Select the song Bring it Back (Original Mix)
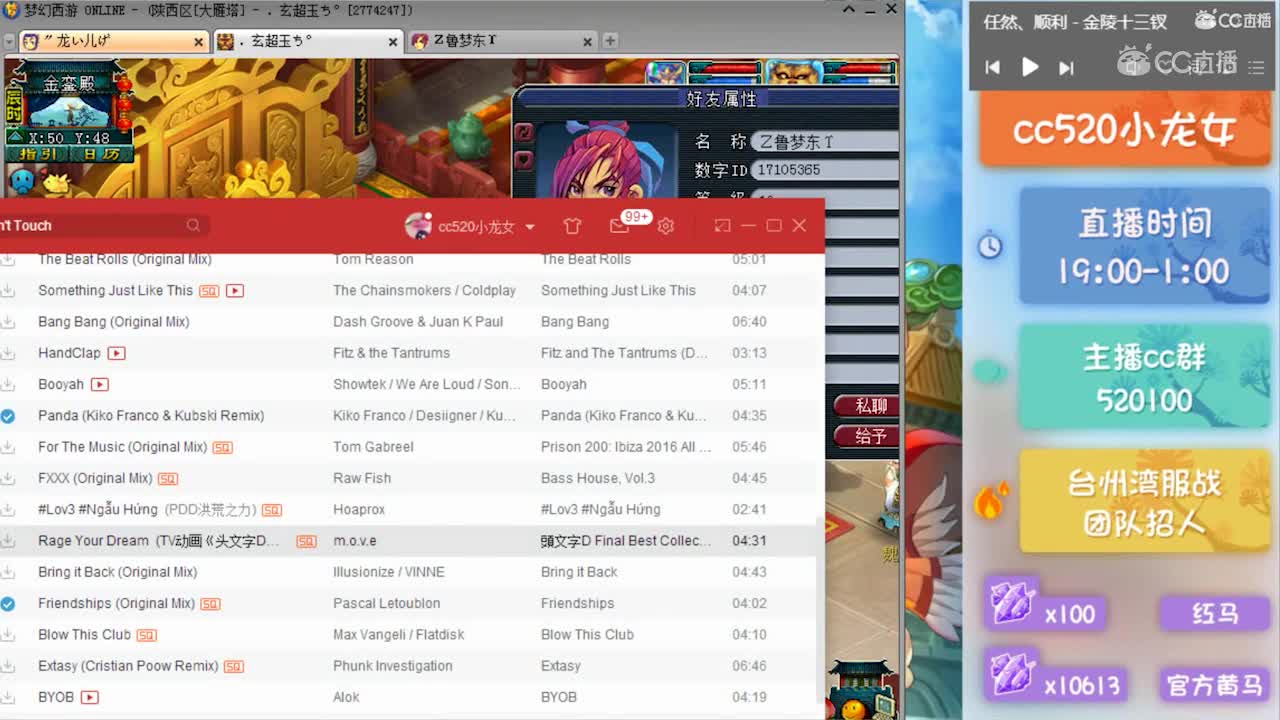 (x=408, y=572)
